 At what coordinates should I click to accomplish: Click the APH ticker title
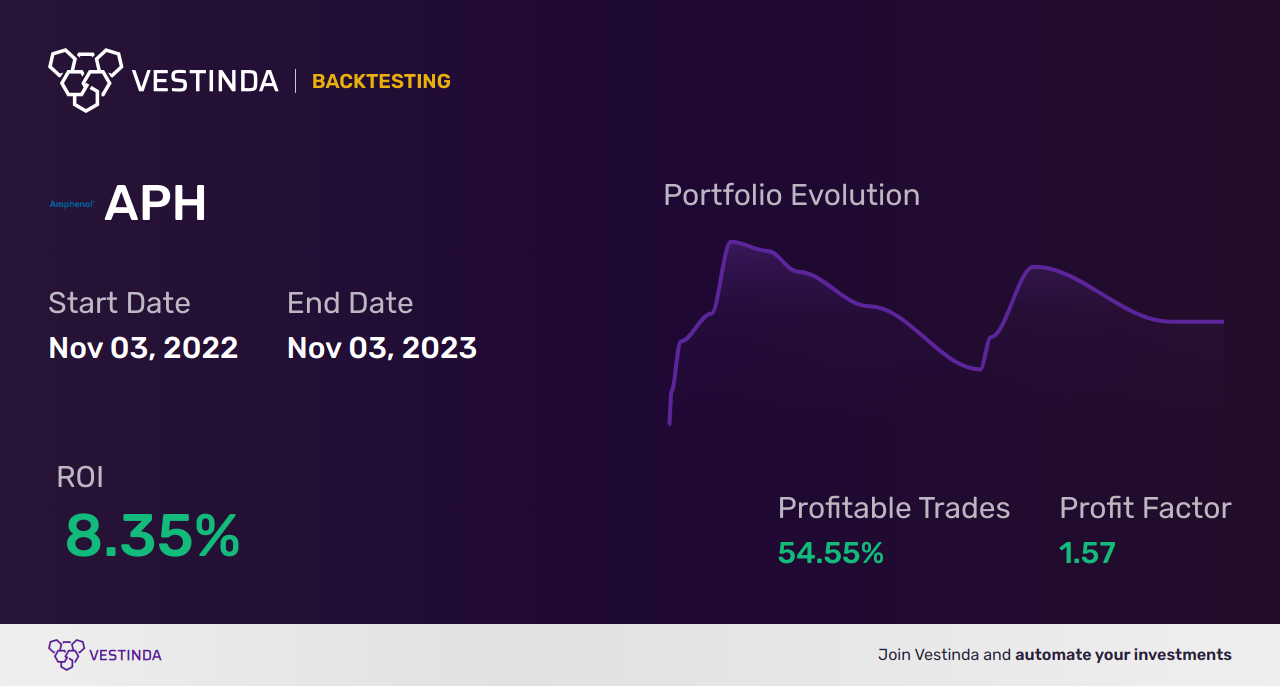pyautogui.click(x=155, y=204)
